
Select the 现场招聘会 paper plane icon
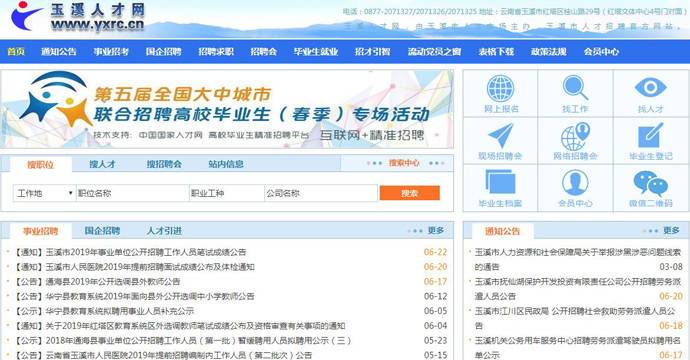[500, 136]
